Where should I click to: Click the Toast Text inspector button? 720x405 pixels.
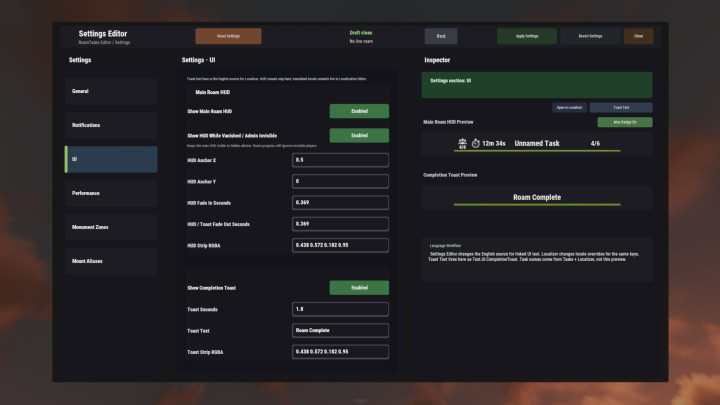point(621,107)
